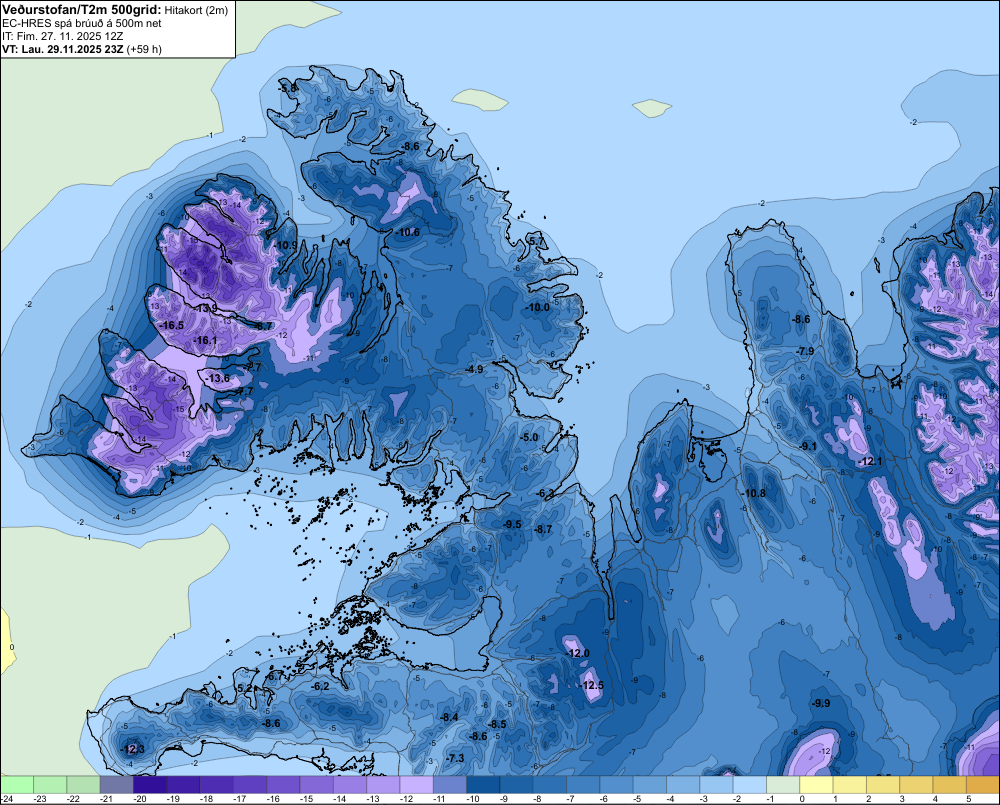The image size is (1000, 805).
Task: Click the '(+59 h)' forecast offset
Action: click(x=144, y=49)
